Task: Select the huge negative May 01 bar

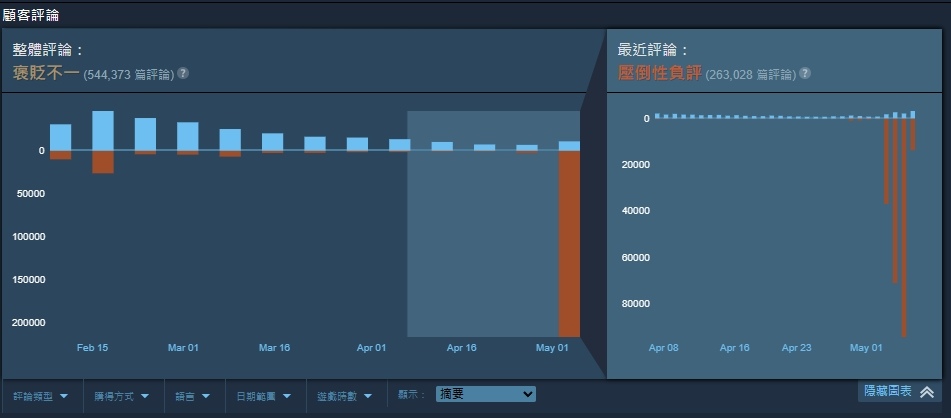Action: tap(569, 243)
